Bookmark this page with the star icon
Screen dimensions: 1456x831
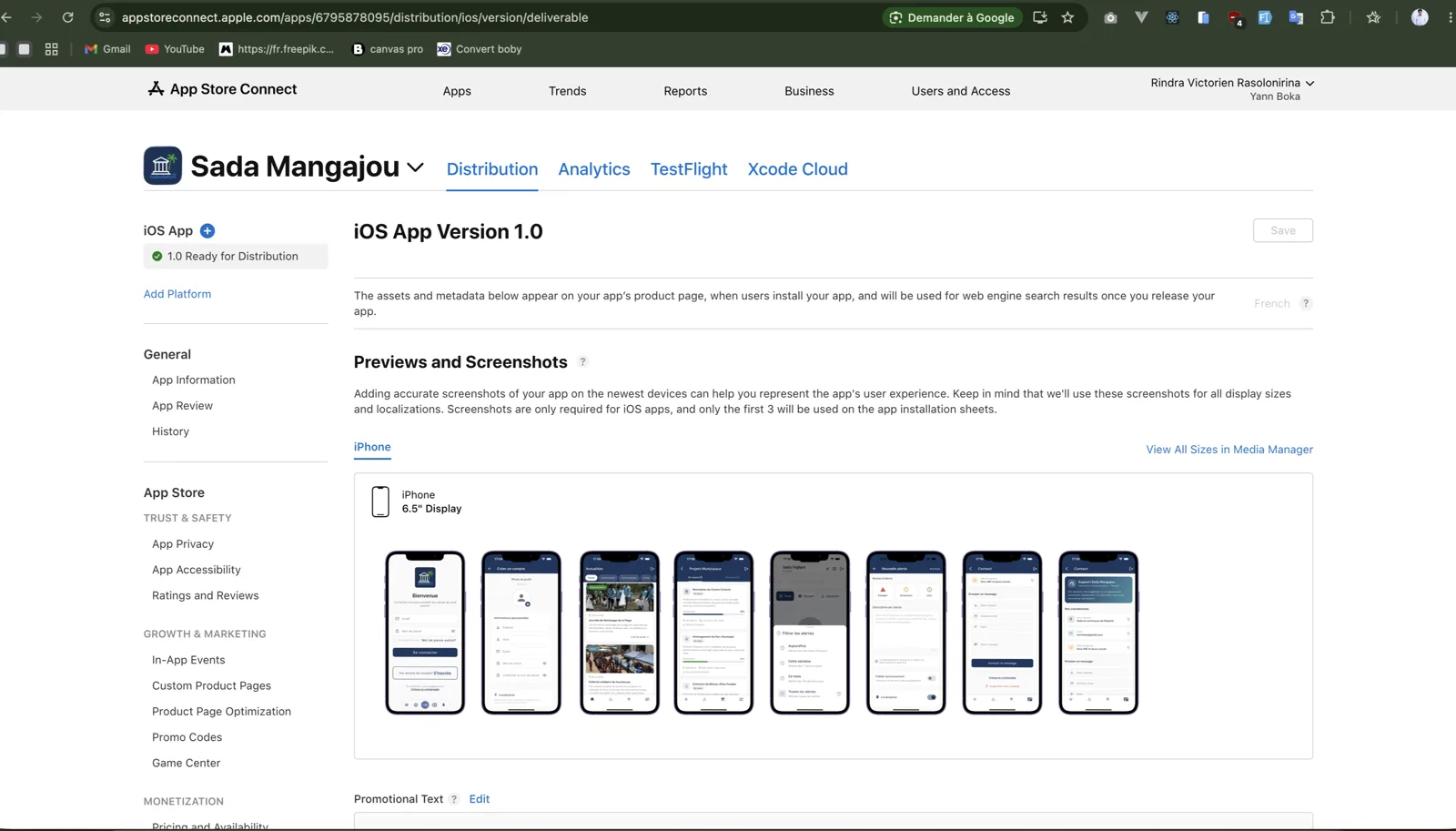(1067, 17)
